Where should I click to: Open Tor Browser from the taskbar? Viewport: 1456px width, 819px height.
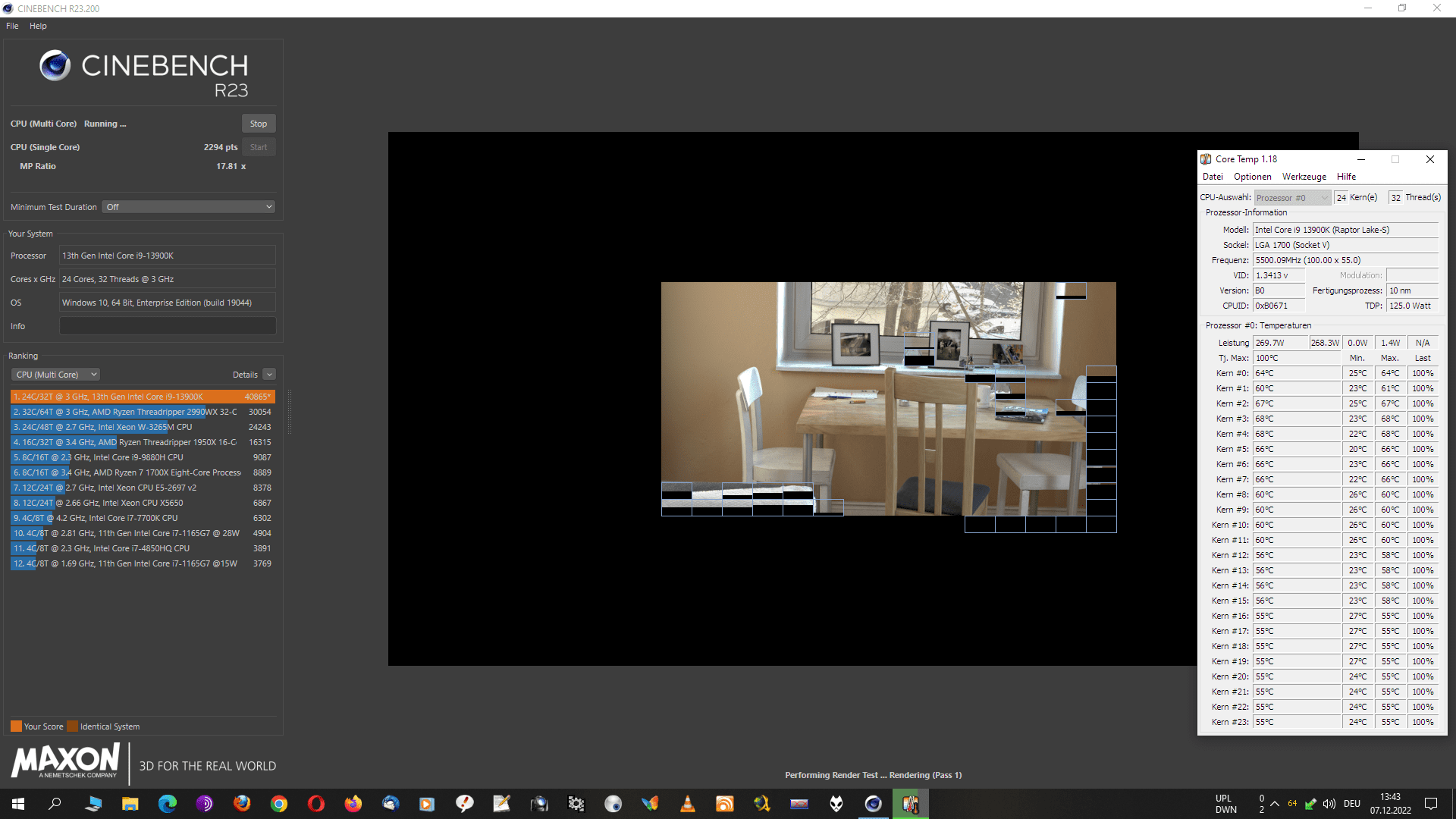pyautogui.click(x=205, y=804)
